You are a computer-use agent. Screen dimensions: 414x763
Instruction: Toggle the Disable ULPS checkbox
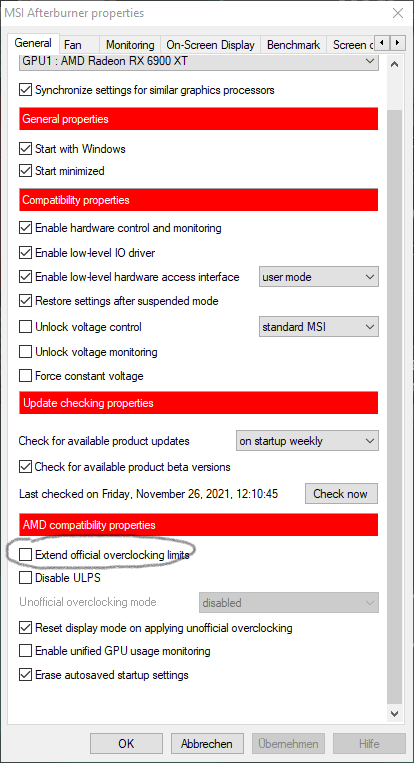(x=25, y=578)
